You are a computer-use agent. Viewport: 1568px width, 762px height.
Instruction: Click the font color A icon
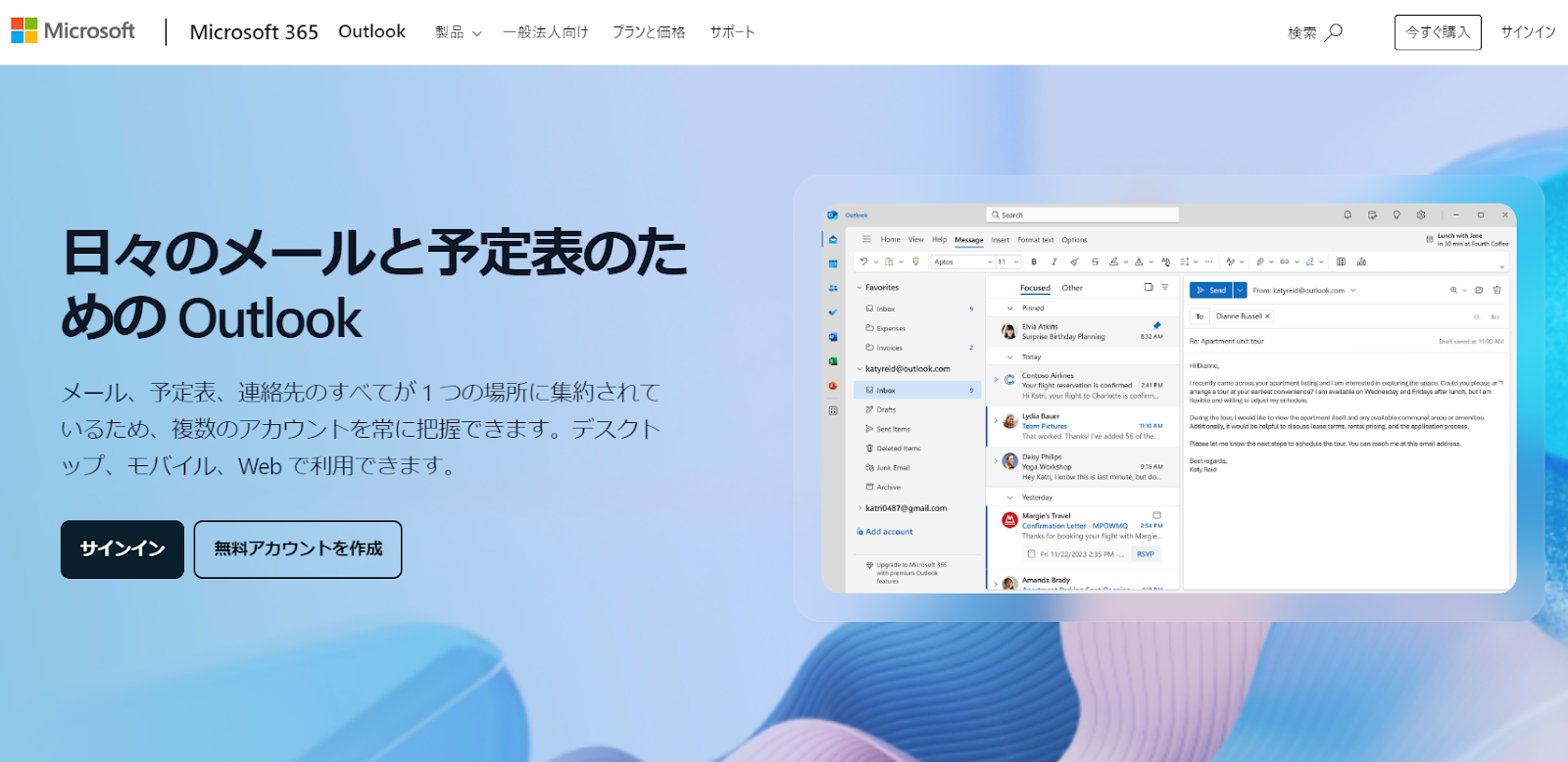click(1139, 262)
